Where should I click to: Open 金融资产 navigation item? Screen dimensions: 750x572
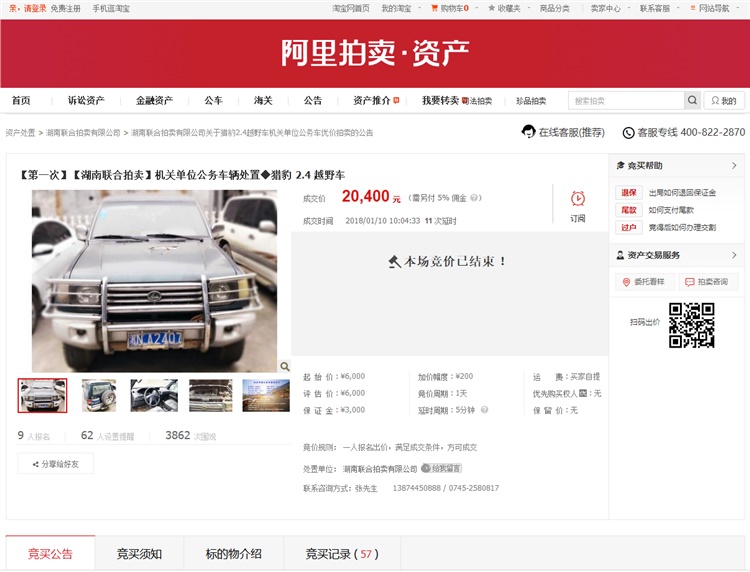point(154,100)
